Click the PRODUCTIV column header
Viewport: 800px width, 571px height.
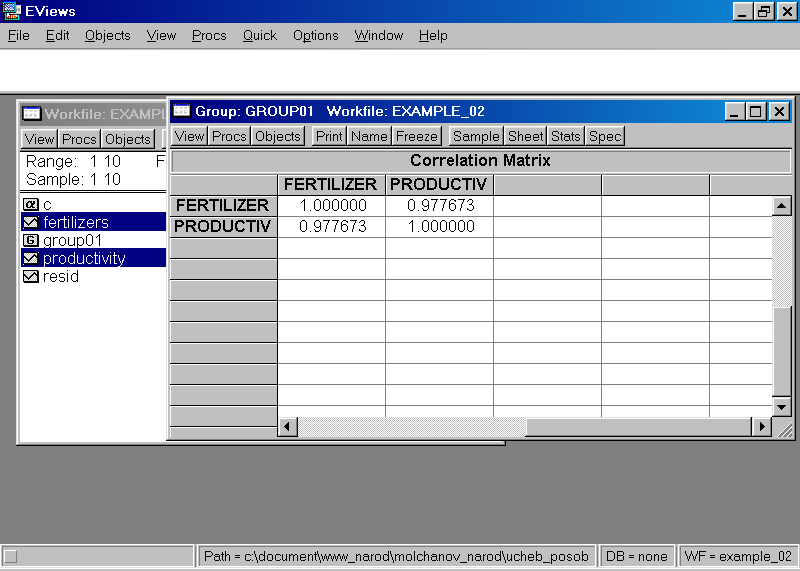[x=439, y=185]
